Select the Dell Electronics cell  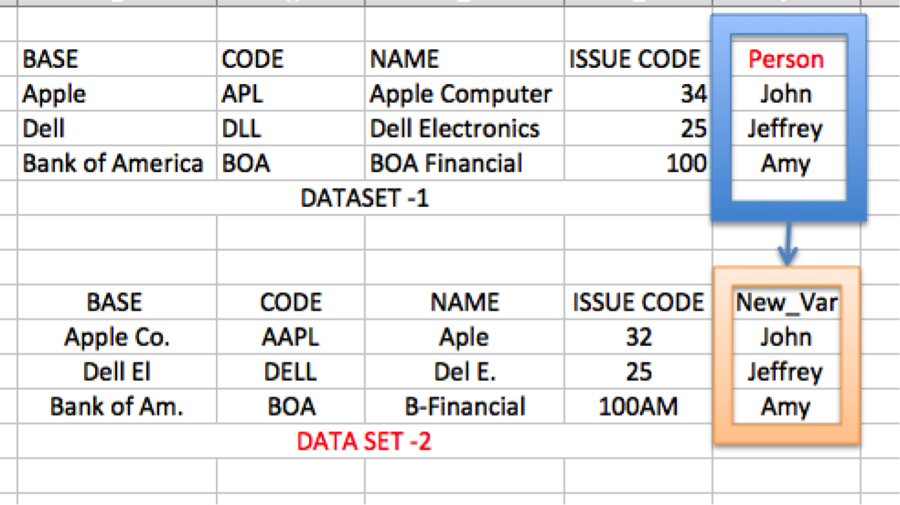click(454, 129)
